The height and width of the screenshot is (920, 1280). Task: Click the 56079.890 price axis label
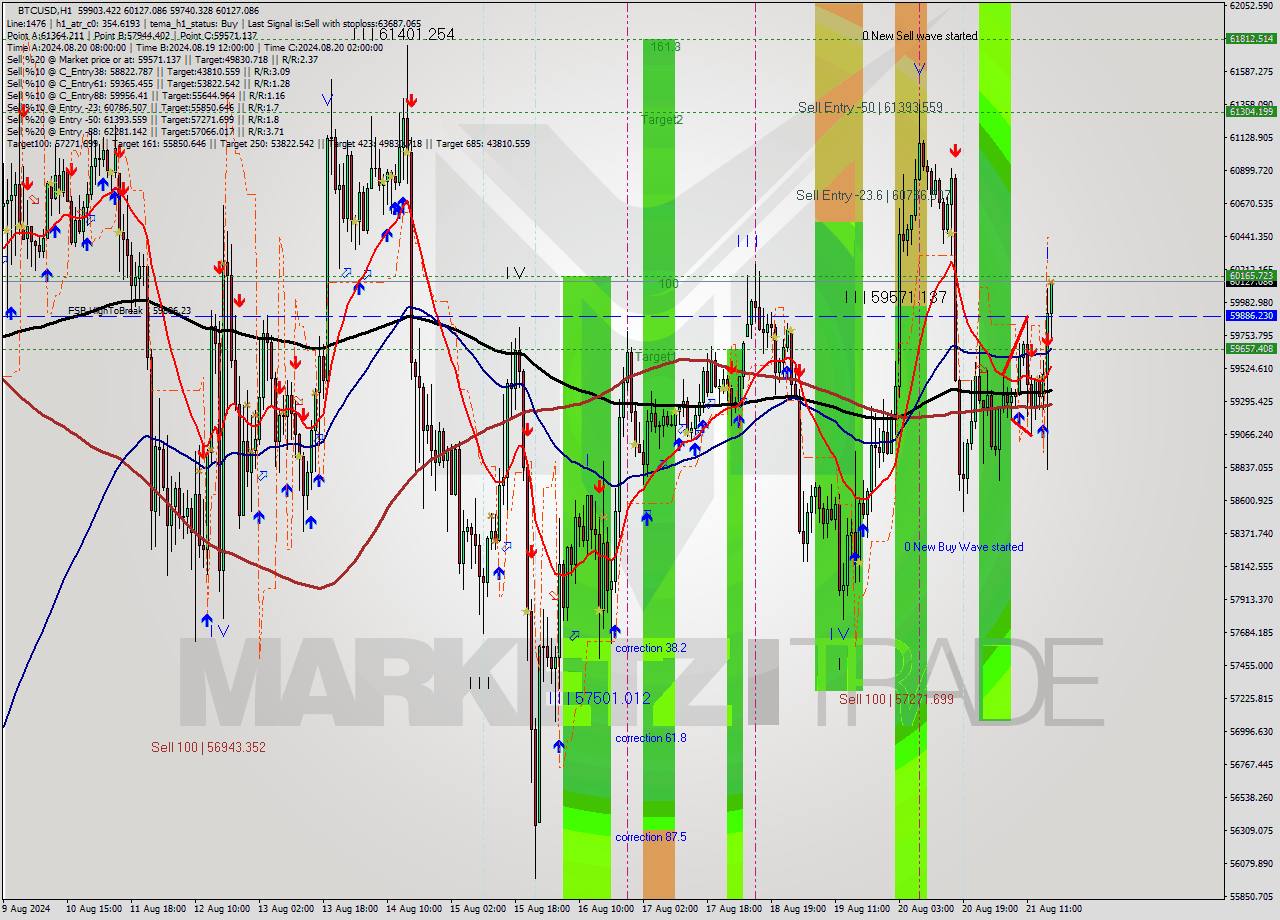(1250, 864)
